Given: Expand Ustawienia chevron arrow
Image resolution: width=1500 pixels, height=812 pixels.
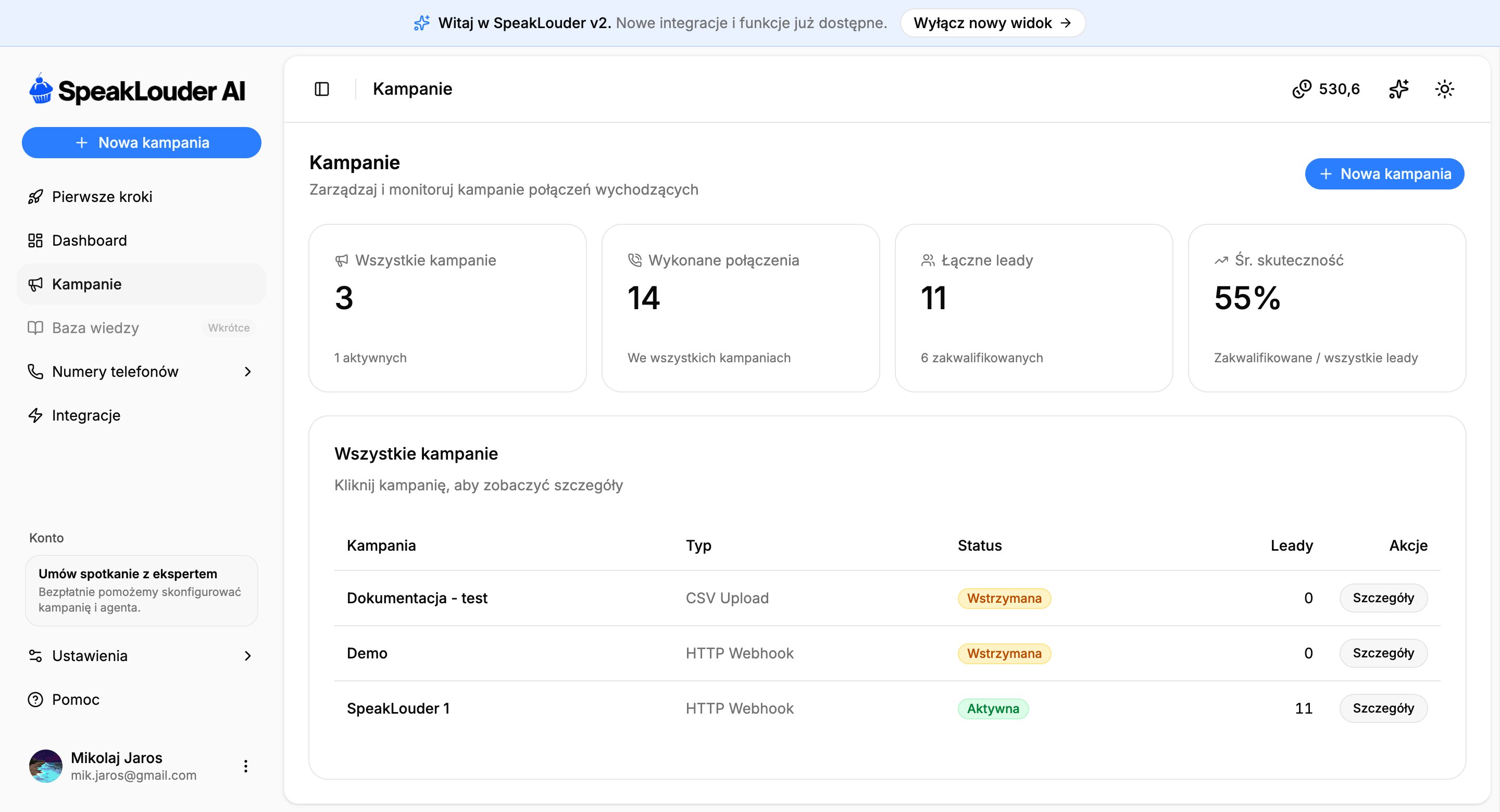Looking at the screenshot, I should pyautogui.click(x=248, y=655).
